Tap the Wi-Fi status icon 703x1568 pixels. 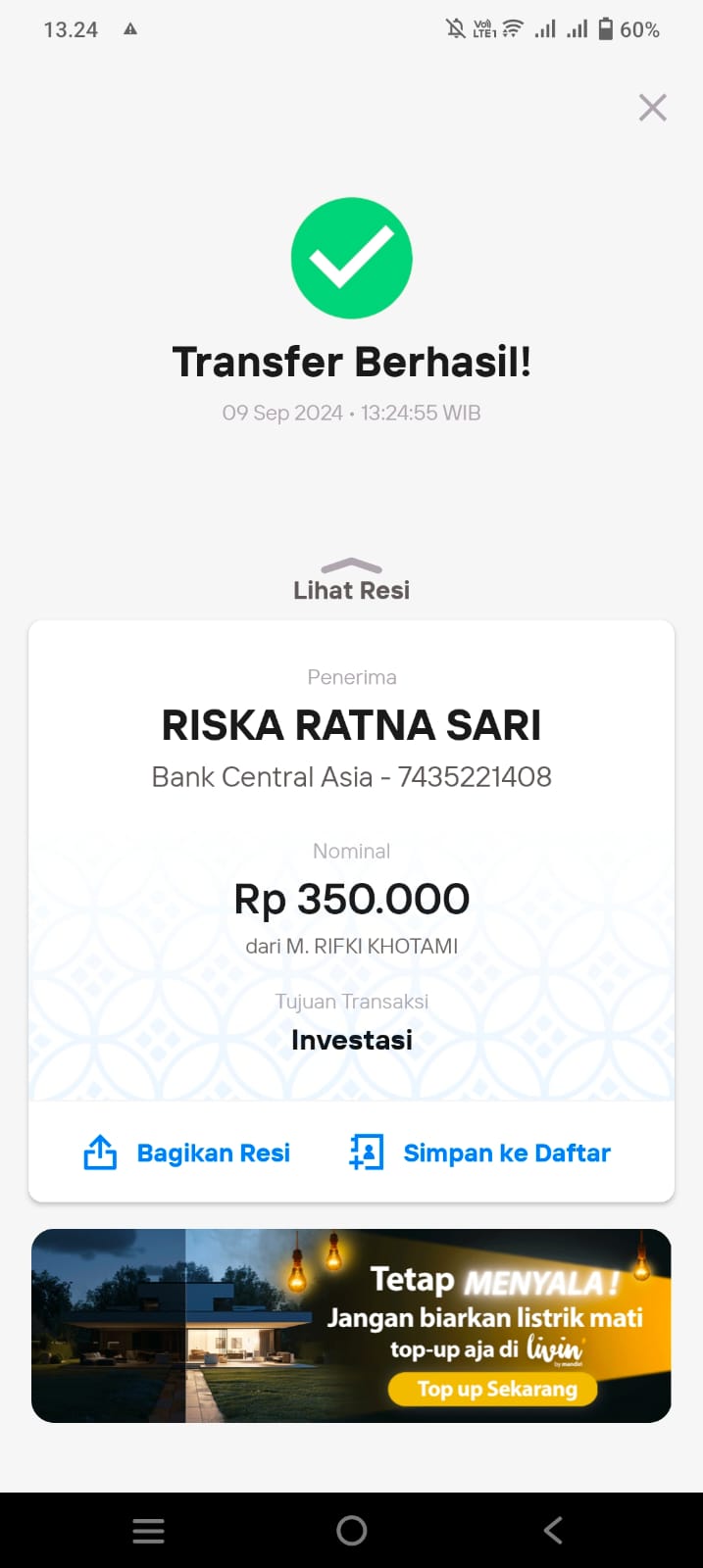(x=513, y=29)
